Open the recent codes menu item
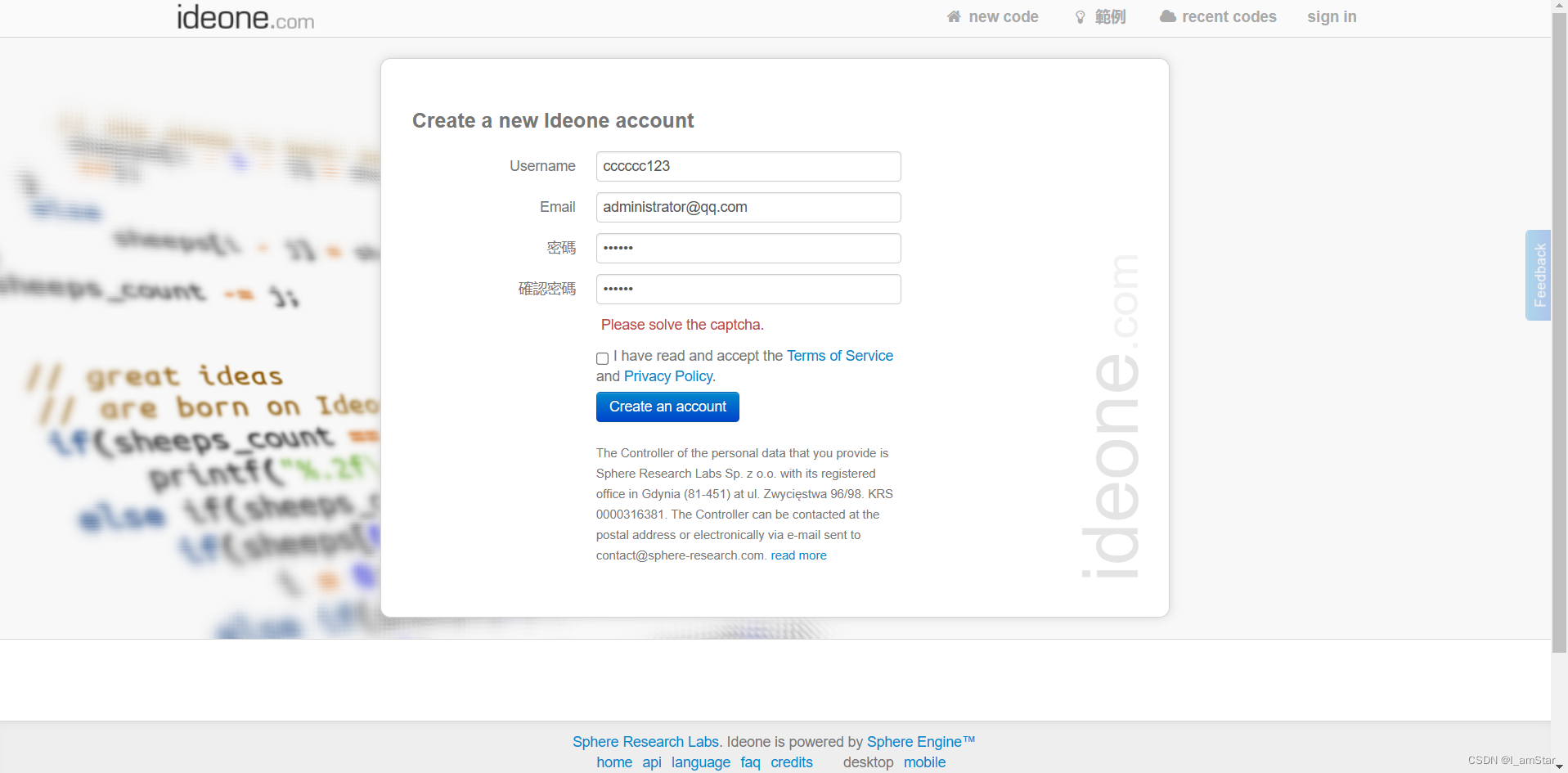 [1218, 16]
